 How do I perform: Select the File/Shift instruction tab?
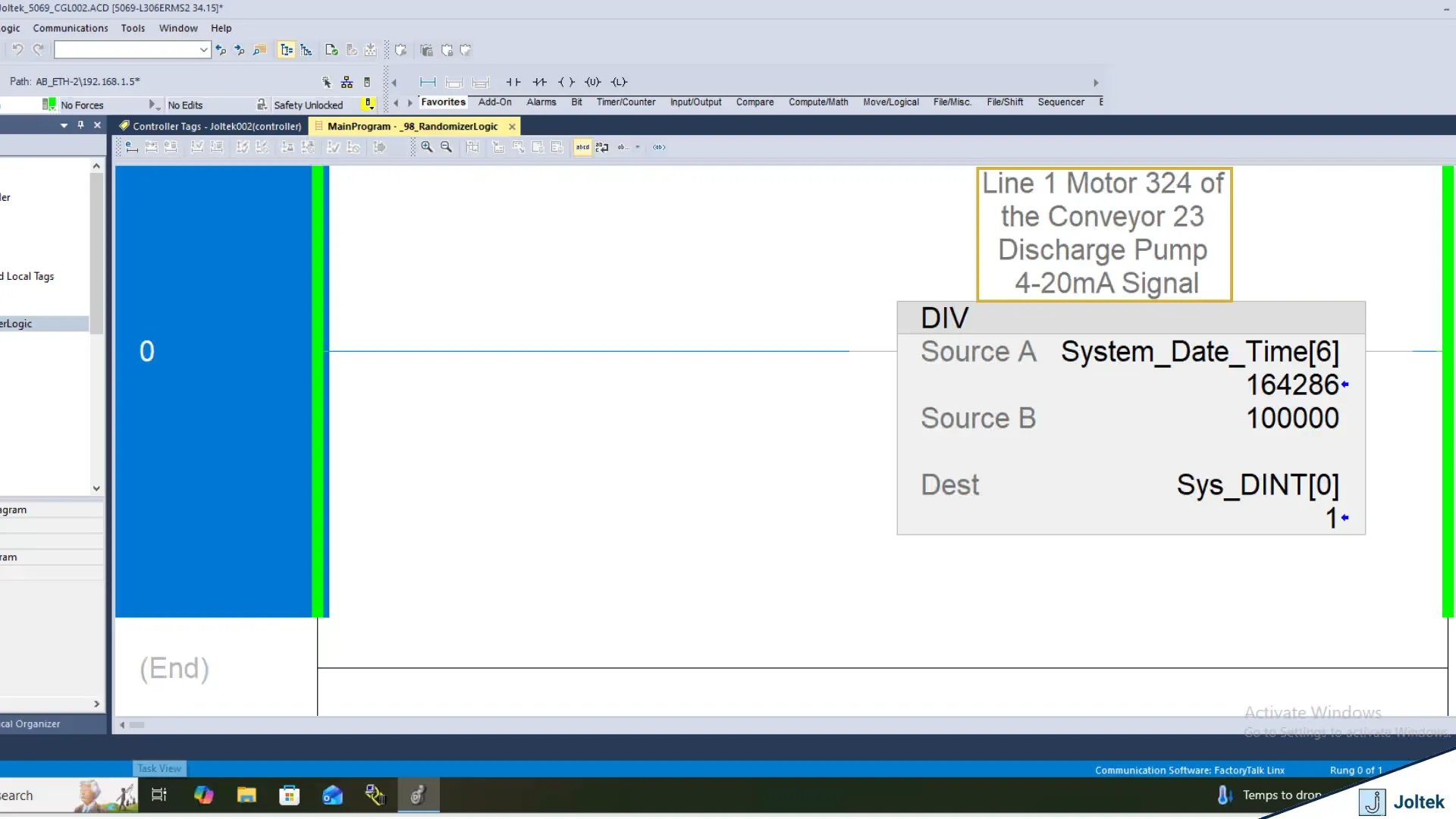coord(1005,102)
